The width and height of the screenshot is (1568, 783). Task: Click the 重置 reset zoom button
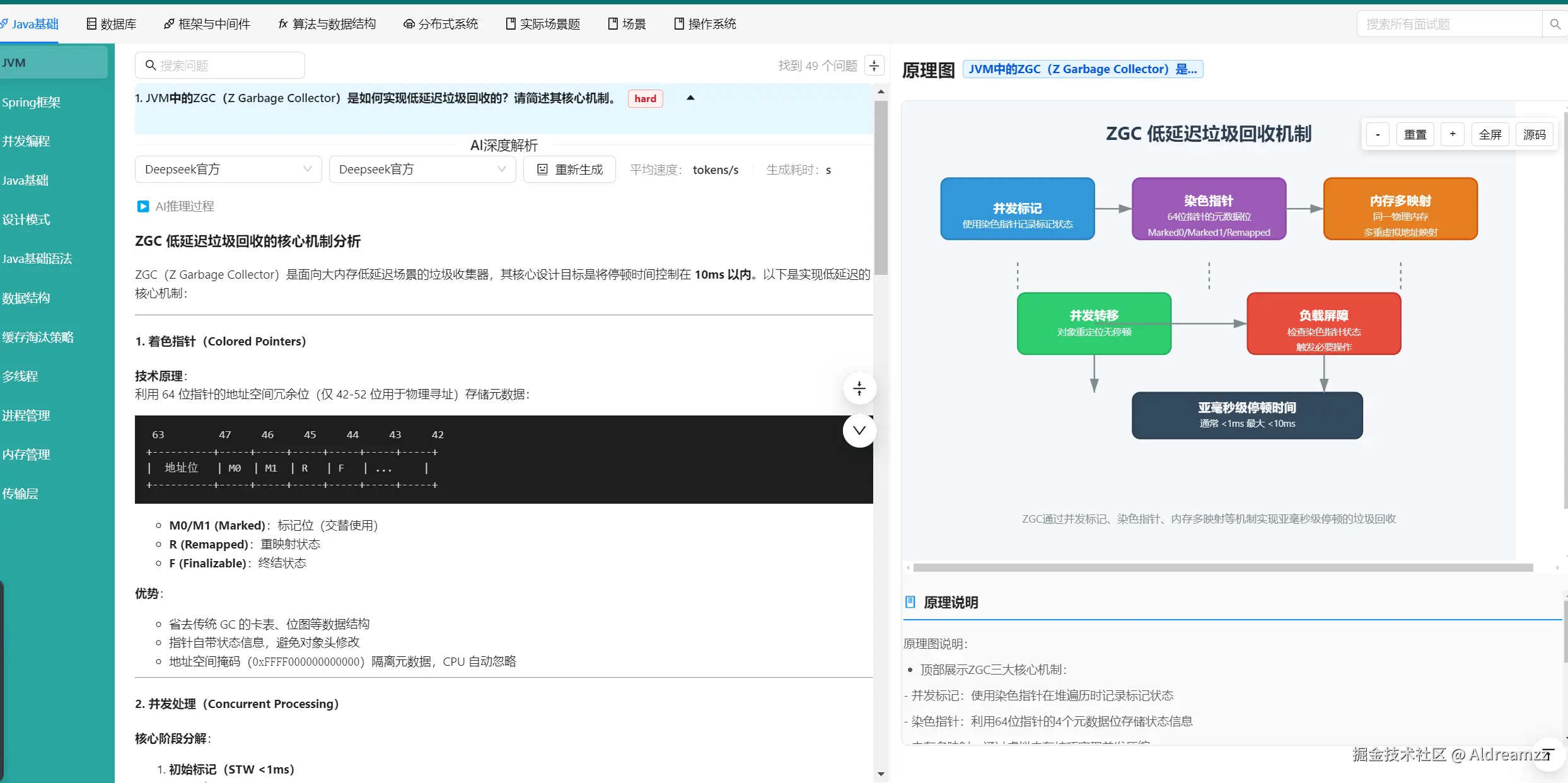tap(1415, 134)
